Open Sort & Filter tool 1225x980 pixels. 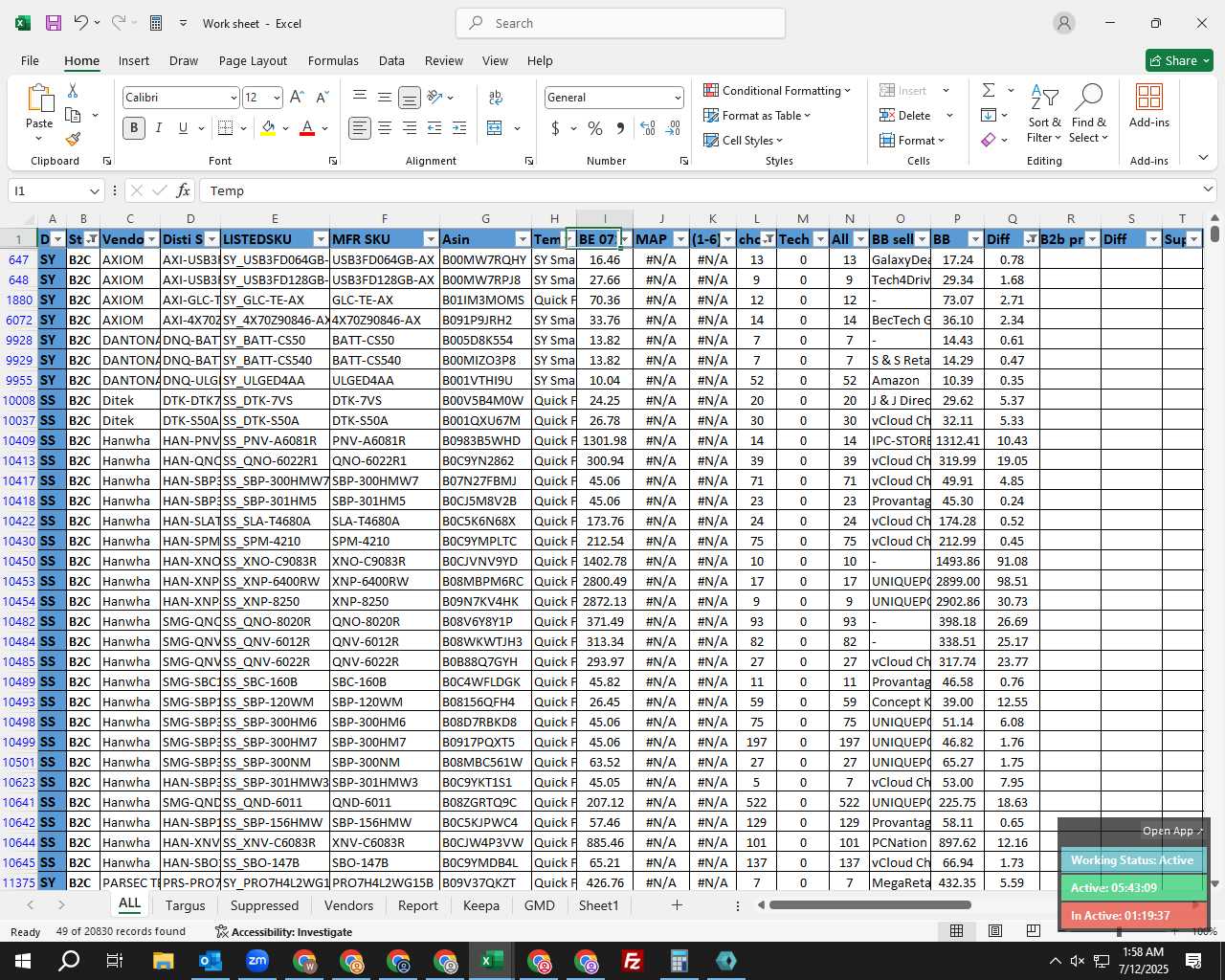point(1044,114)
